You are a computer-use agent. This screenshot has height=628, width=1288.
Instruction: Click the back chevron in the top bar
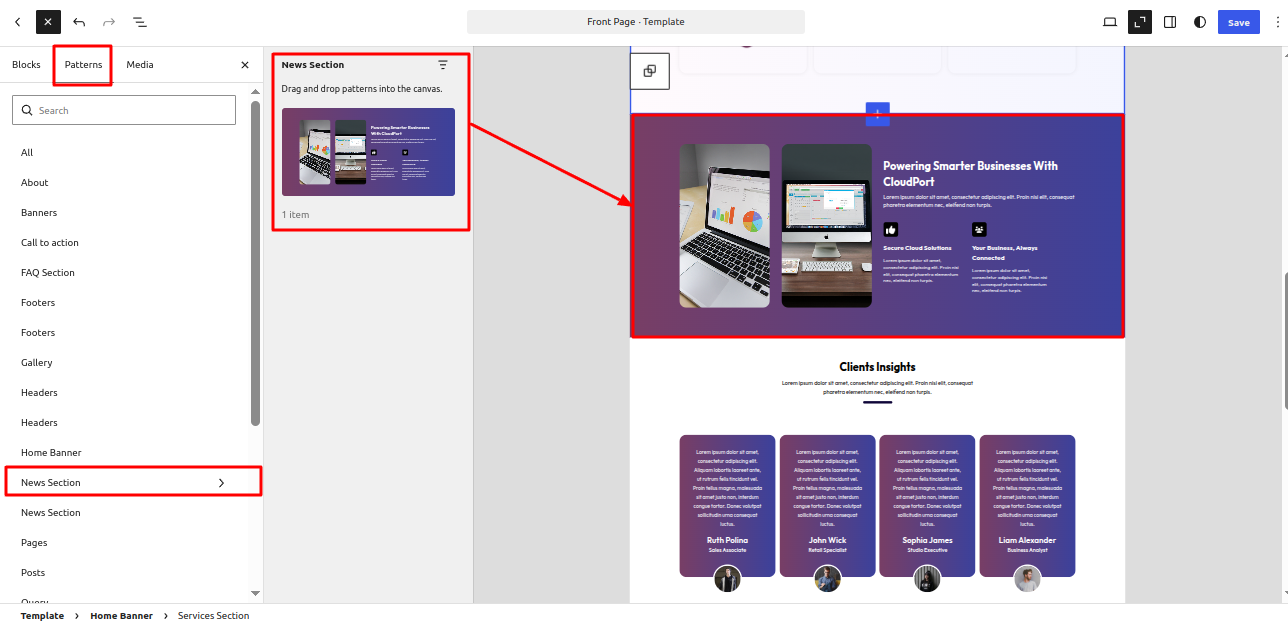[17, 22]
